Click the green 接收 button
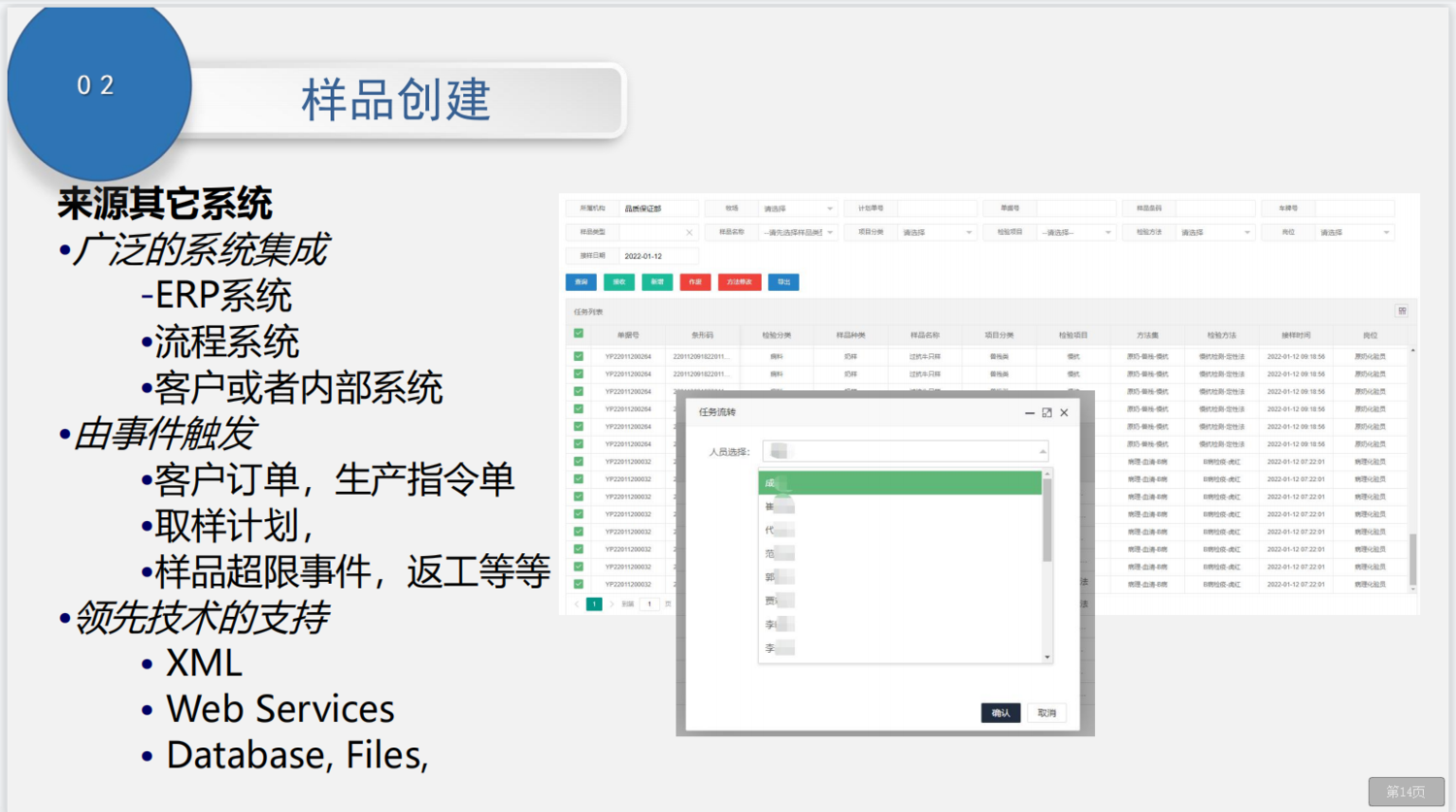This screenshot has width=1456, height=812. coord(619,282)
